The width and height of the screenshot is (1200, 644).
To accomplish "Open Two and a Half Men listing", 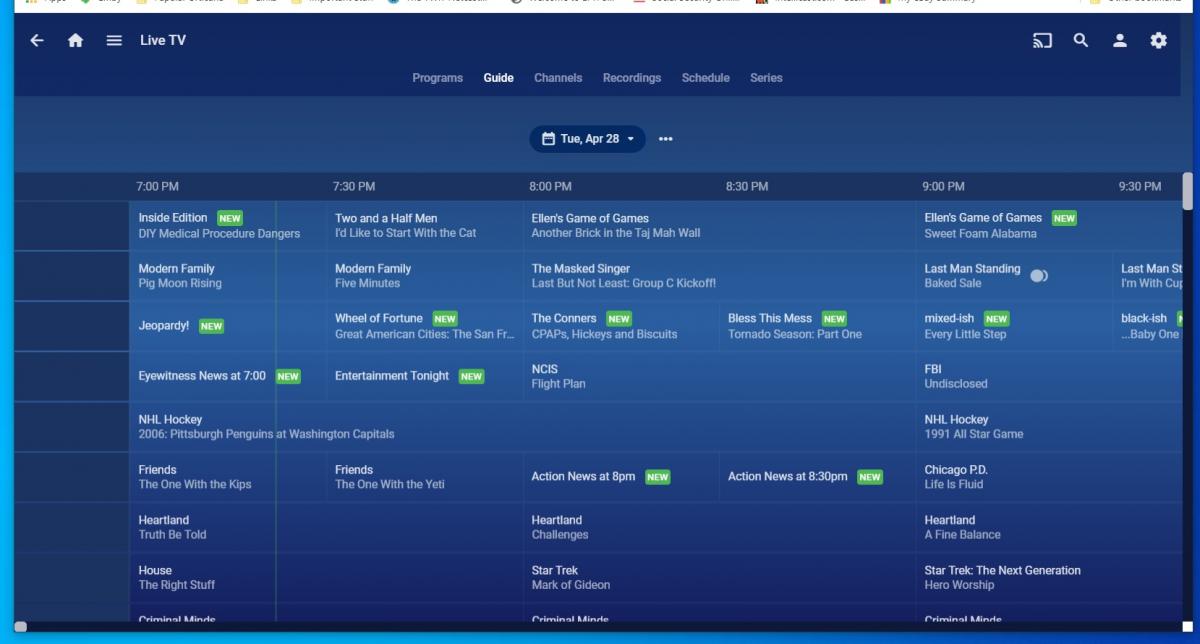I will click(x=424, y=226).
